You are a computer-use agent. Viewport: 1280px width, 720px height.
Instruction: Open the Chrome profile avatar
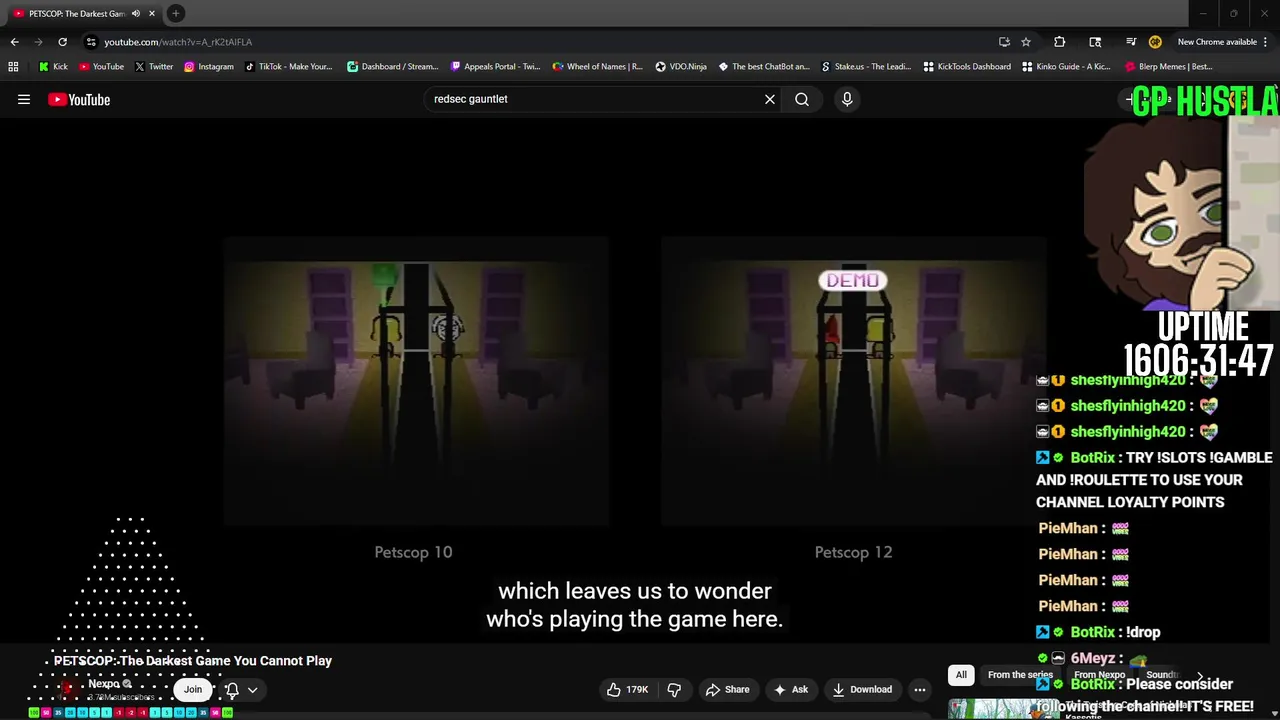coord(1155,42)
